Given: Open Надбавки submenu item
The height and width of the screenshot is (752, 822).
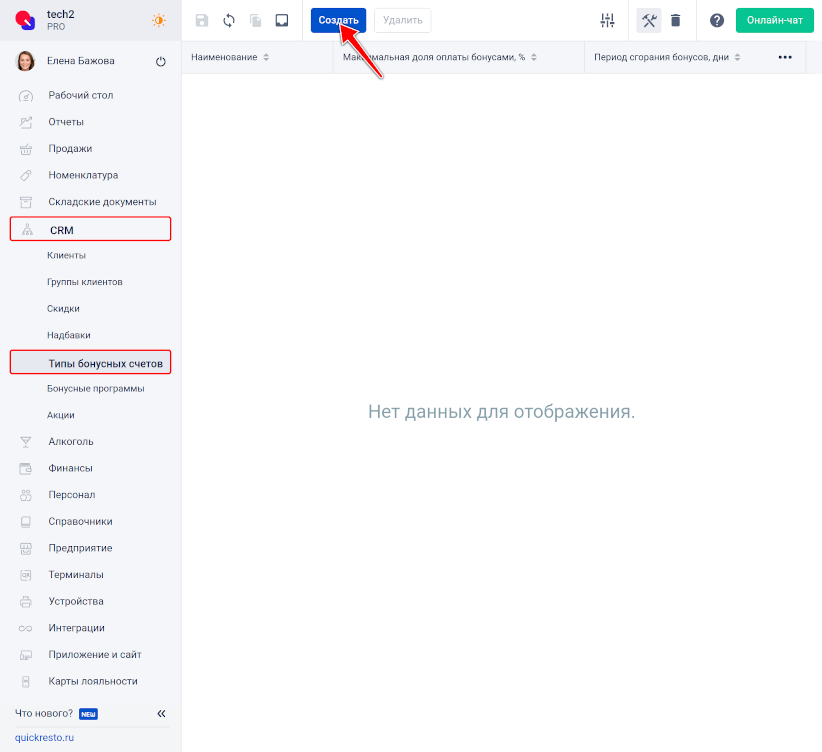Looking at the screenshot, I should pyautogui.click(x=69, y=335).
